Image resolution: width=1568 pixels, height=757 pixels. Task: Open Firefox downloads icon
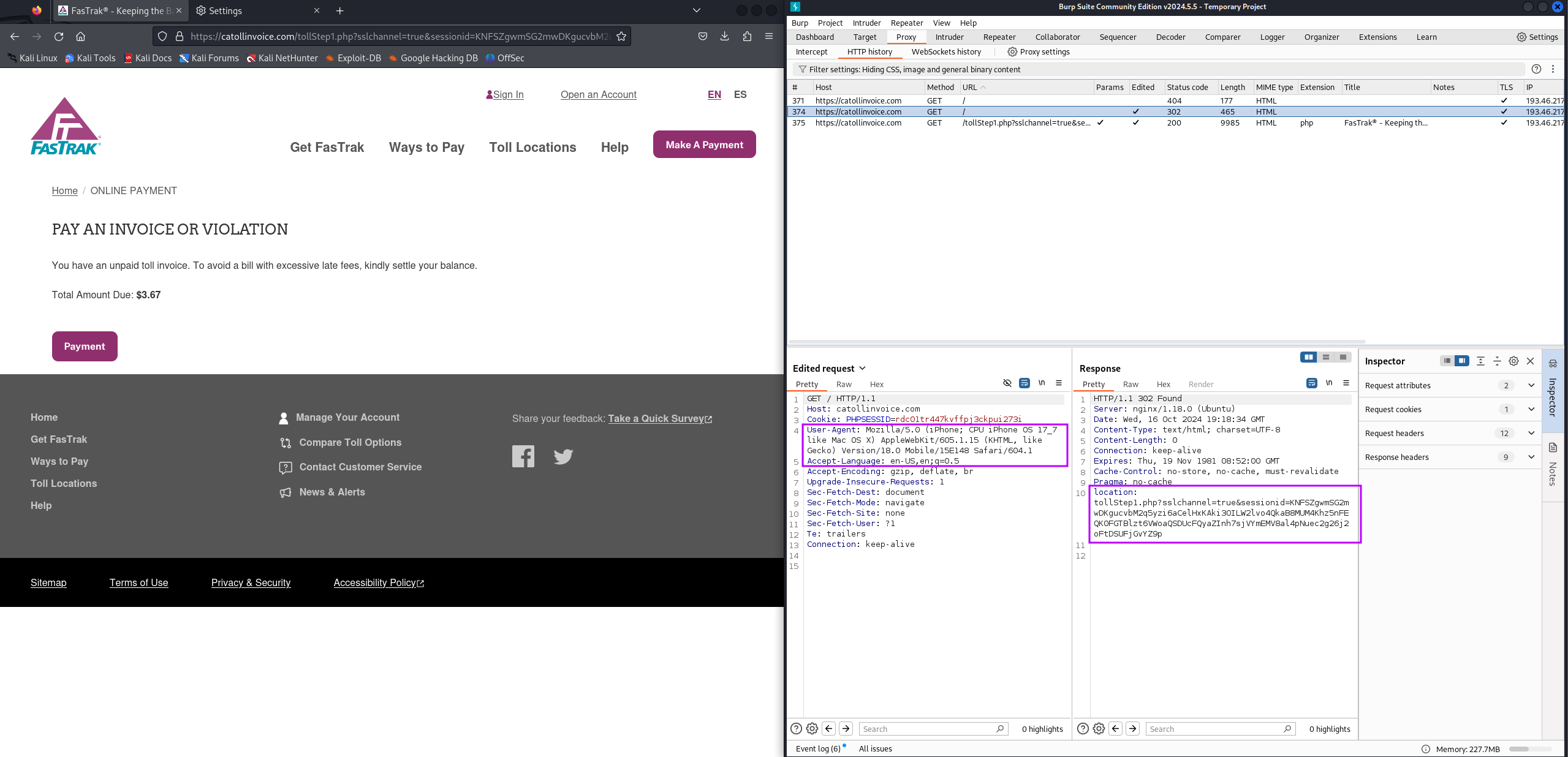(x=724, y=36)
